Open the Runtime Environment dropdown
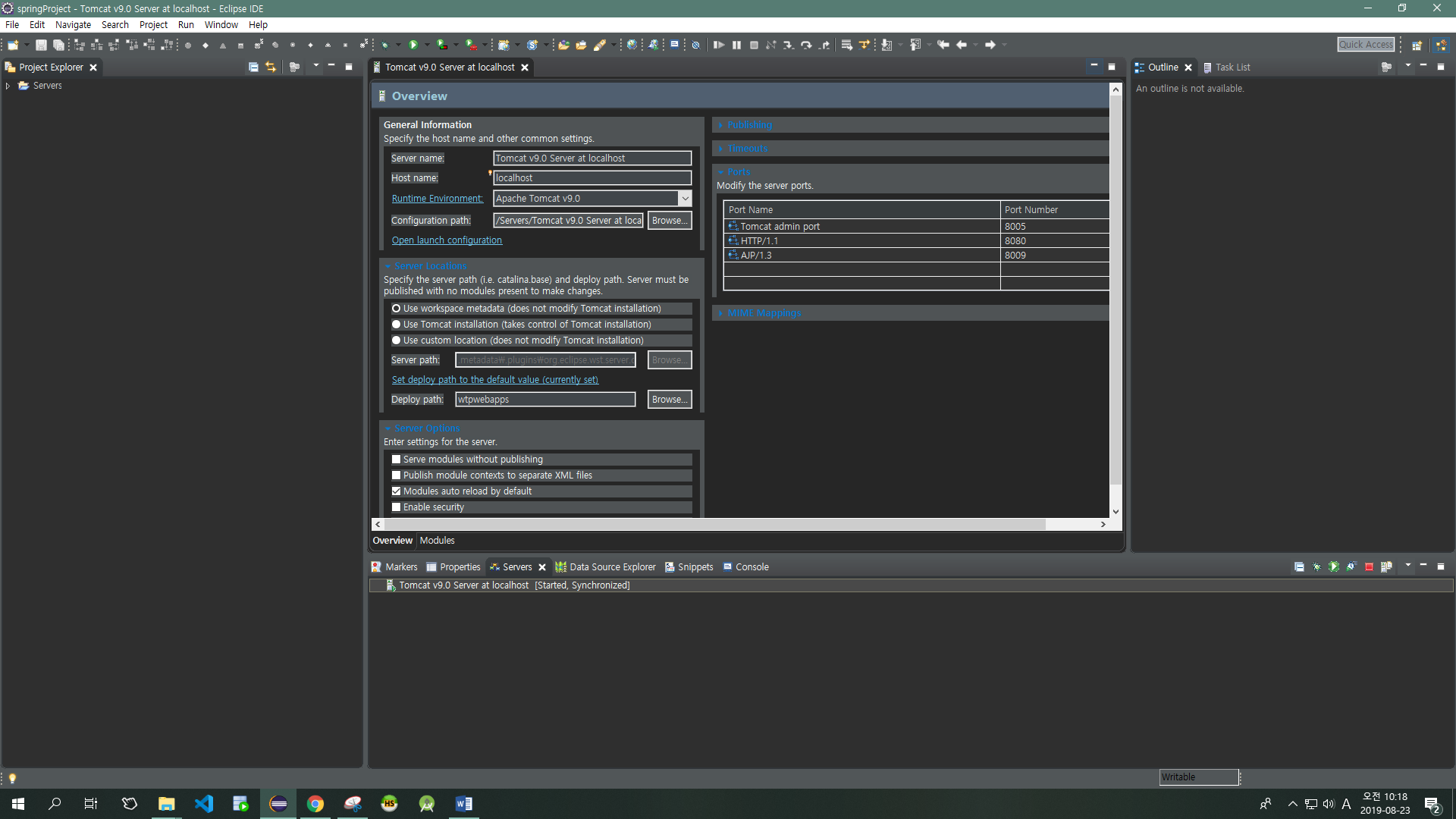The height and width of the screenshot is (819, 1456). pos(685,199)
